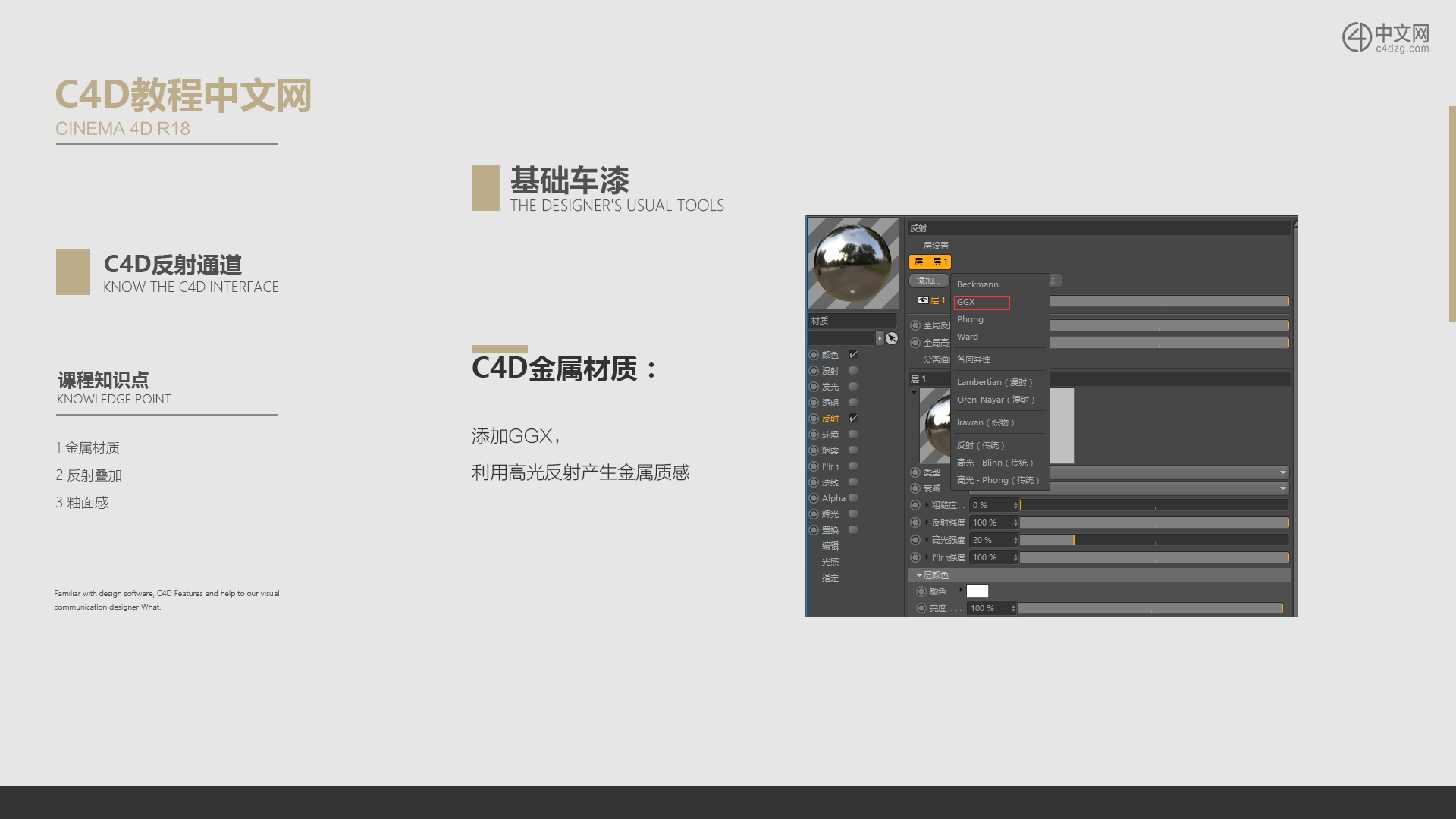Image resolution: width=1456 pixels, height=819 pixels.
Task: Enable the 发光 channel checkbox
Action: click(853, 387)
